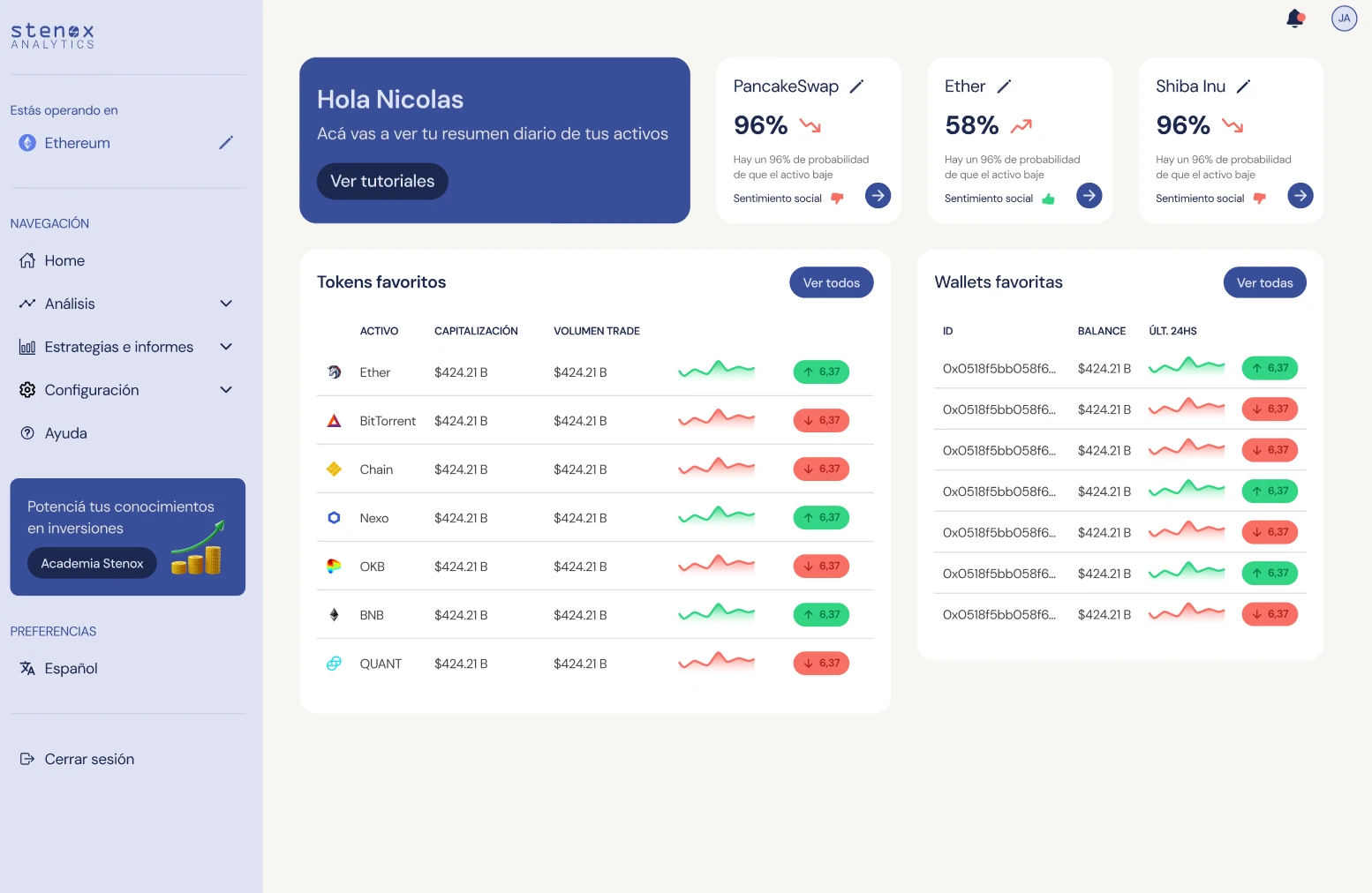Expand the Configuración menu chevron
The width and height of the screenshot is (1372, 893).
tap(226, 390)
